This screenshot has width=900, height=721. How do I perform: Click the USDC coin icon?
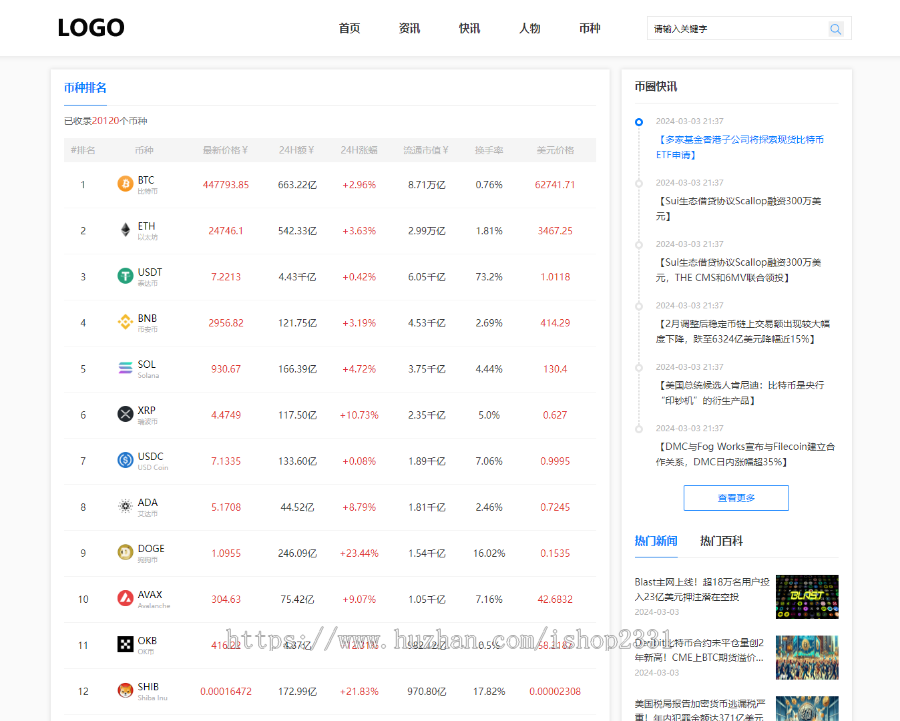point(125,460)
